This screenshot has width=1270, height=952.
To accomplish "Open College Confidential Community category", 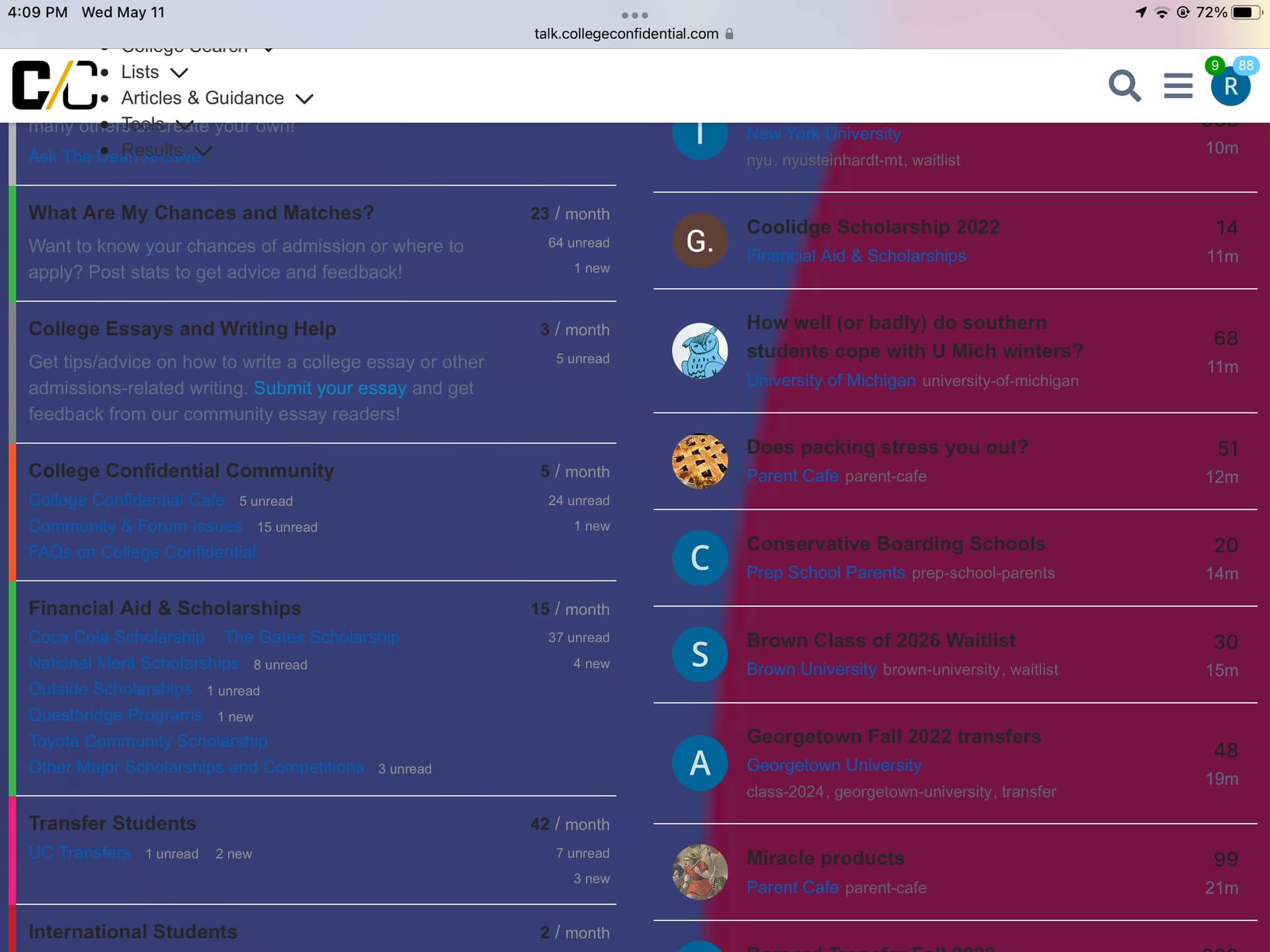I will 181,471.
